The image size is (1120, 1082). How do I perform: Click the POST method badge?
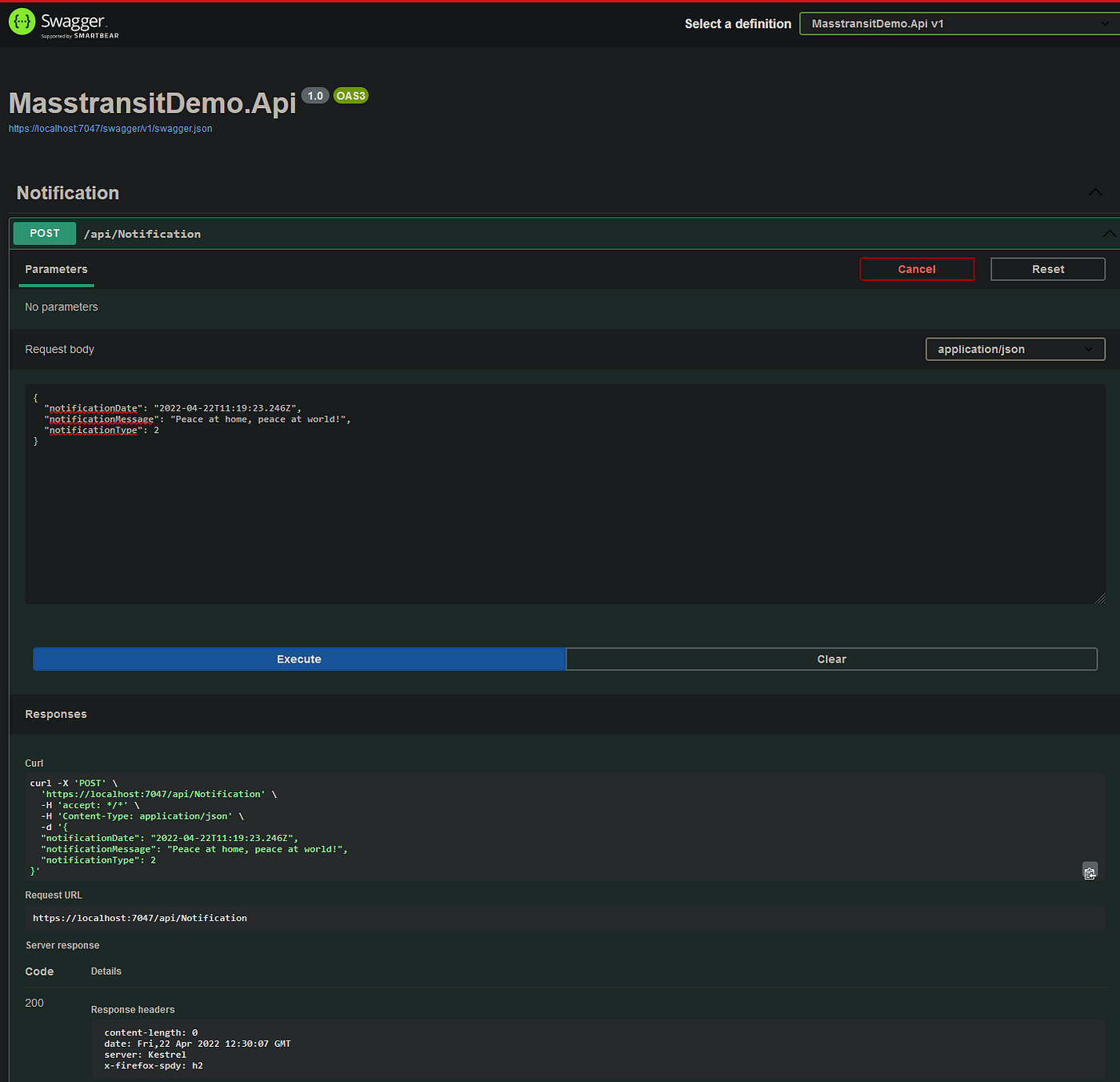pyautogui.click(x=45, y=234)
